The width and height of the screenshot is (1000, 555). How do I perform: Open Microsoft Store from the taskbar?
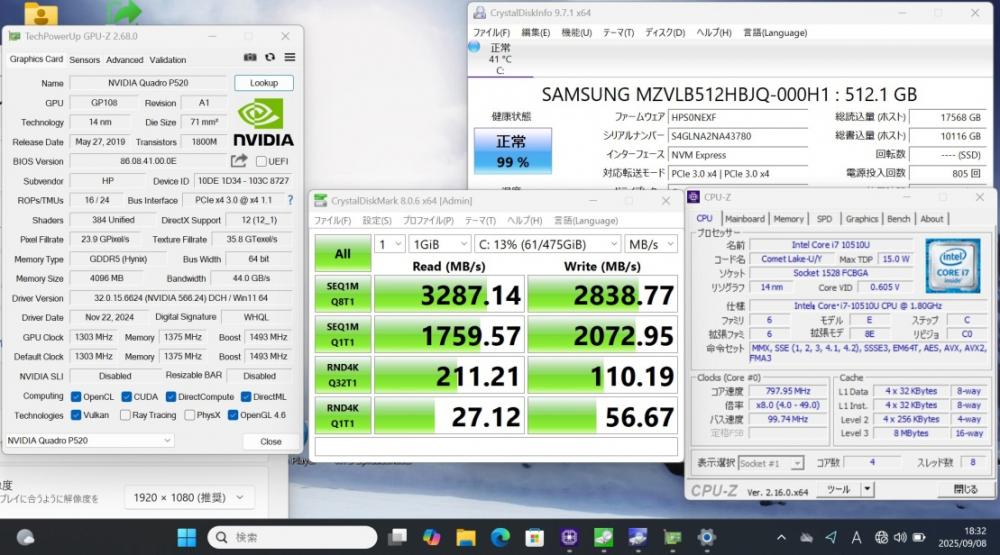(x=534, y=537)
